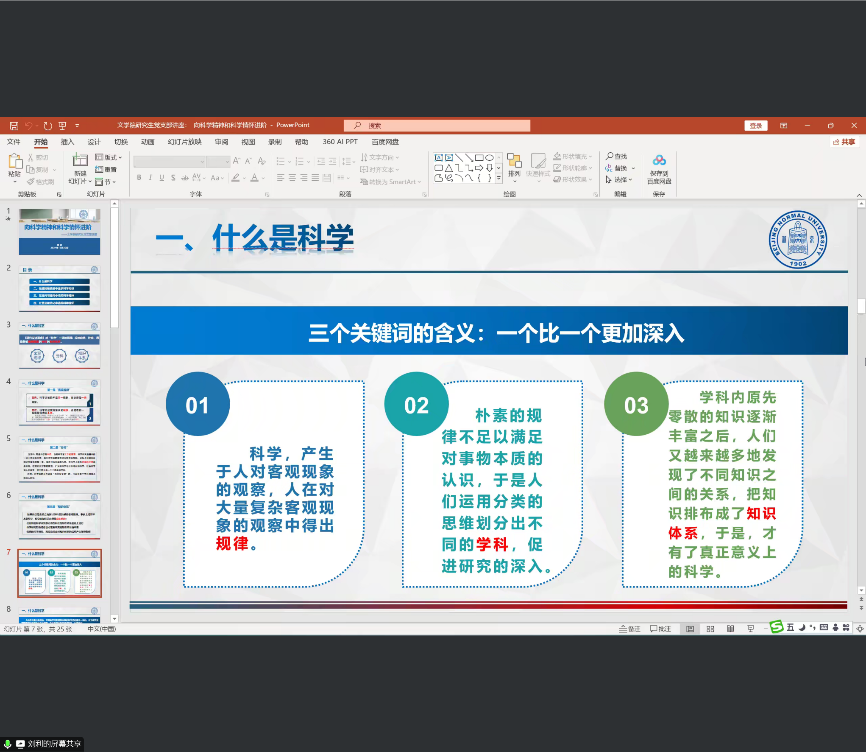Toggle Italic text formatting
The height and width of the screenshot is (752, 866).
coord(150,178)
